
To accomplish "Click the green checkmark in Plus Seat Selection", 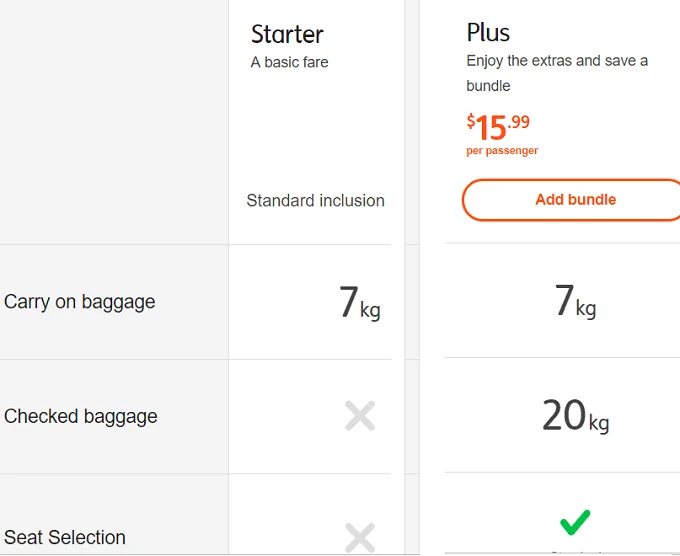I will (x=575, y=521).
